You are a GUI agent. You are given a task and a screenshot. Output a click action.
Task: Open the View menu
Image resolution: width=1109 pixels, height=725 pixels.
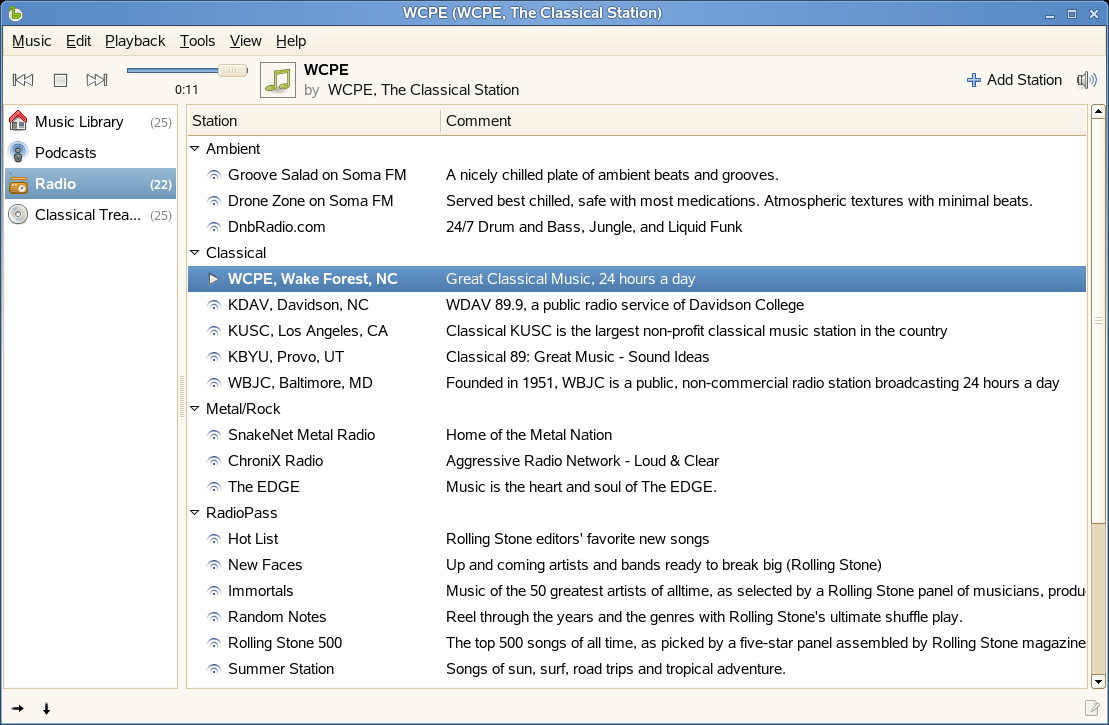point(245,41)
